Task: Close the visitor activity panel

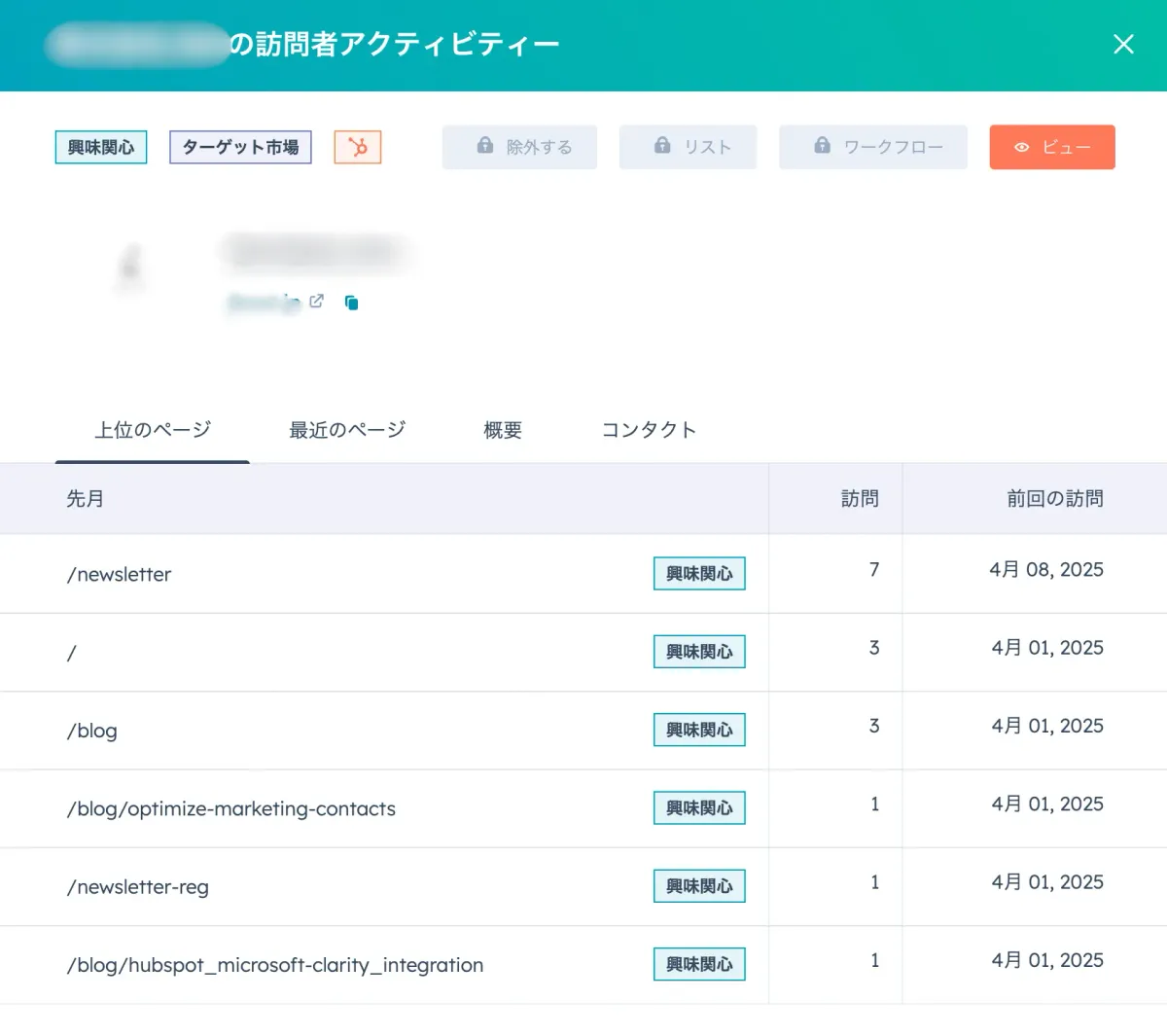Action: 1123,45
